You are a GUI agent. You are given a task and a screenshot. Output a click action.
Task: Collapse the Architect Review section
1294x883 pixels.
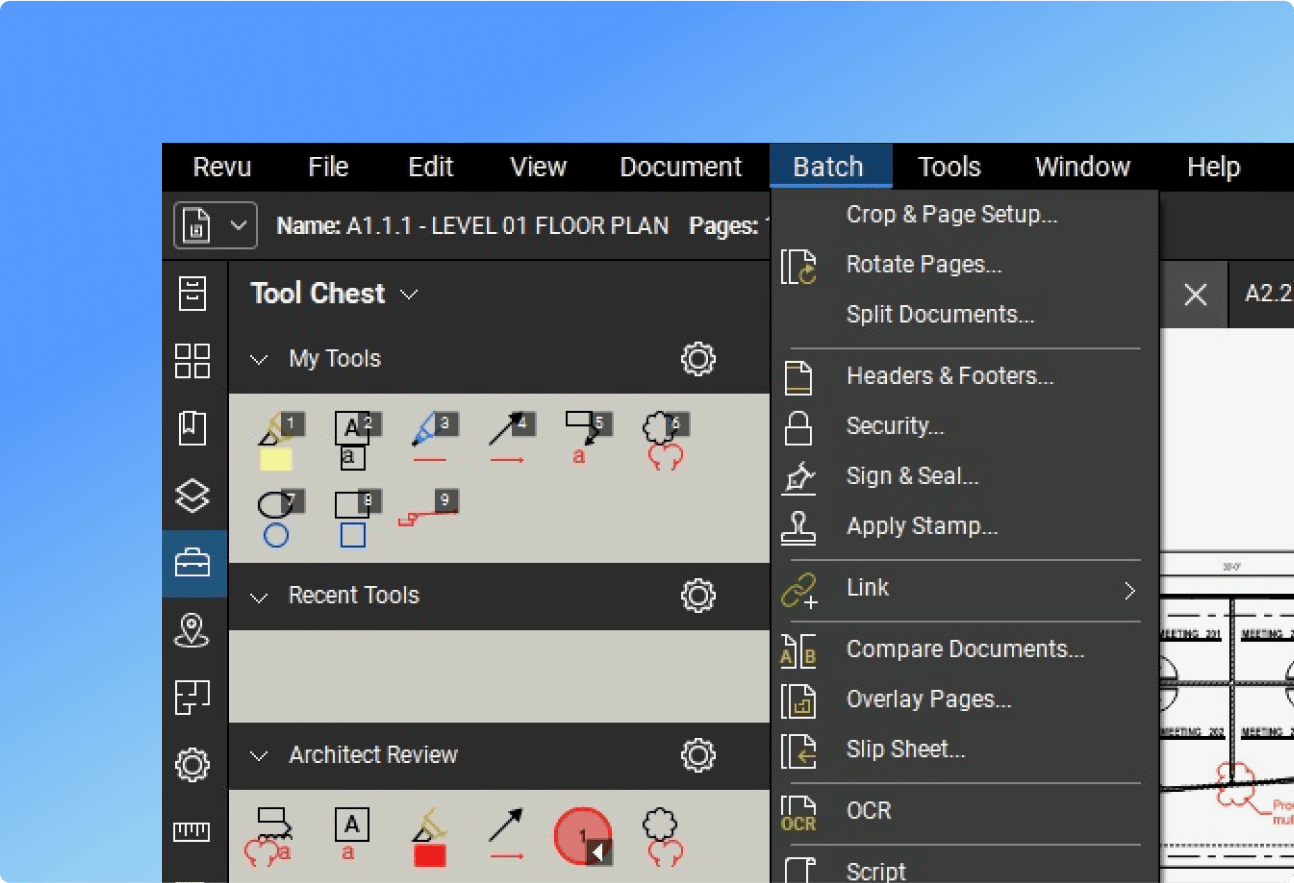click(259, 756)
